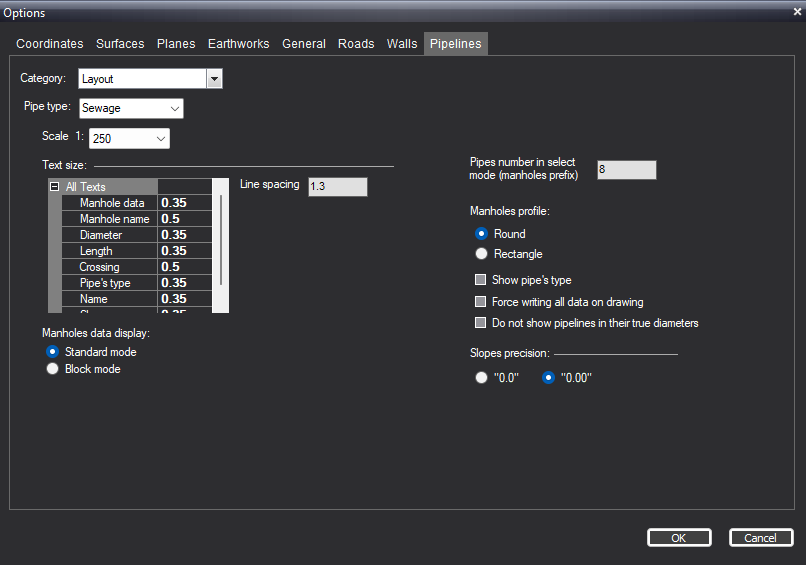Click the Pipes number in select mode field
Screen dimensions: 806x565
(x=627, y=170)
